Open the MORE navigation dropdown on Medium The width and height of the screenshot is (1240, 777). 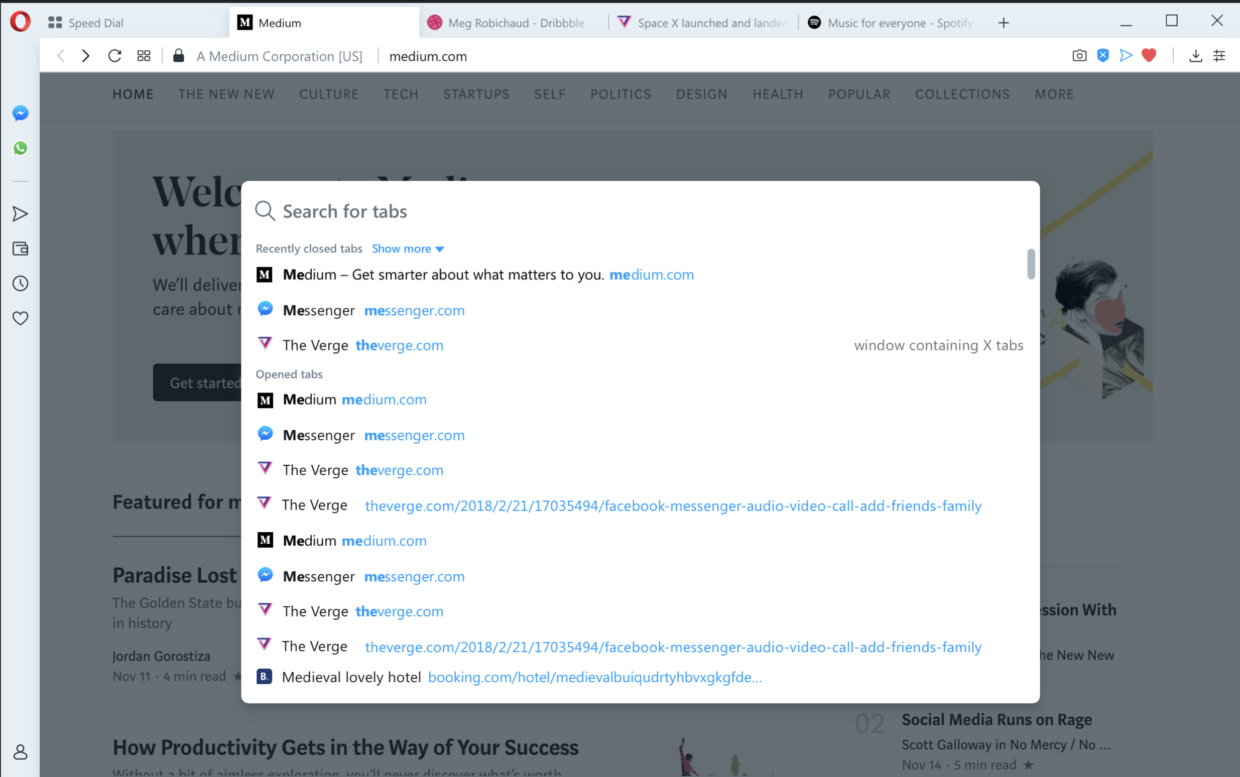[1053, 93]
